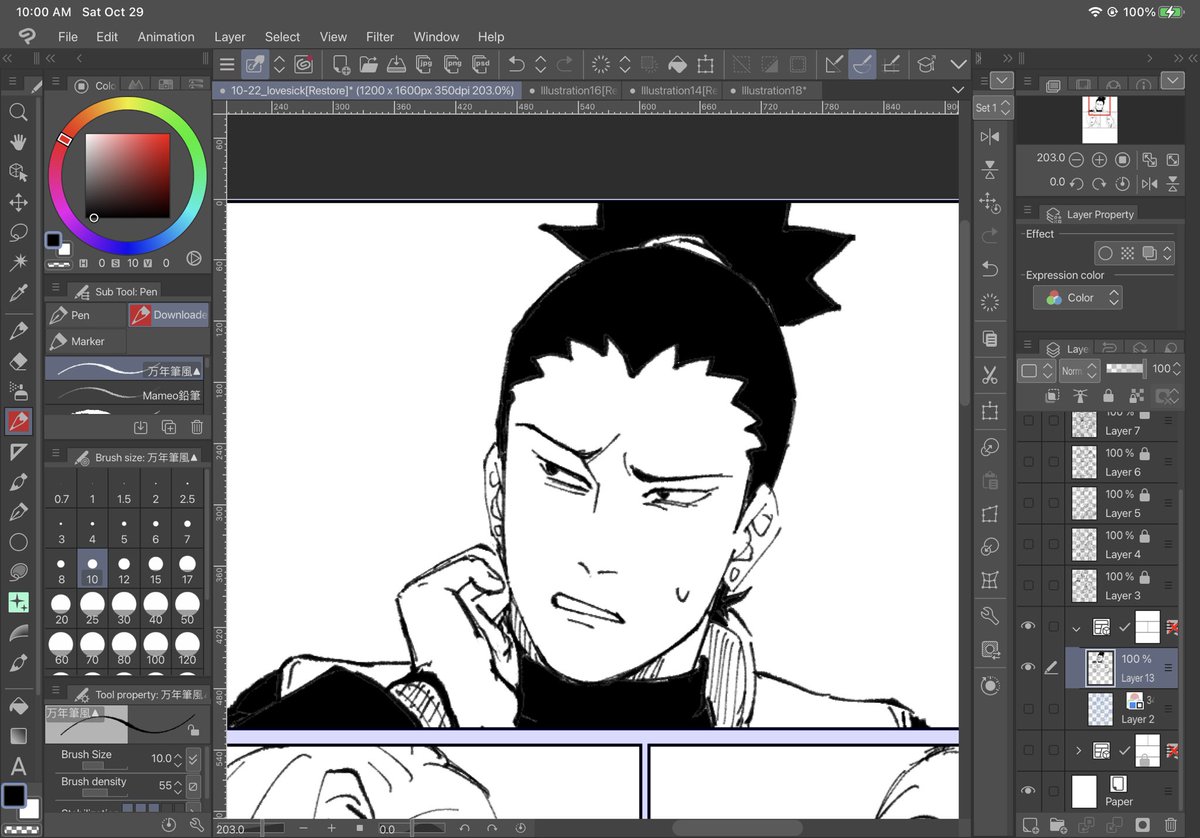Screen dimensions: 1200x838
Task: Choose brush size 4 preset
Action: 92,529
